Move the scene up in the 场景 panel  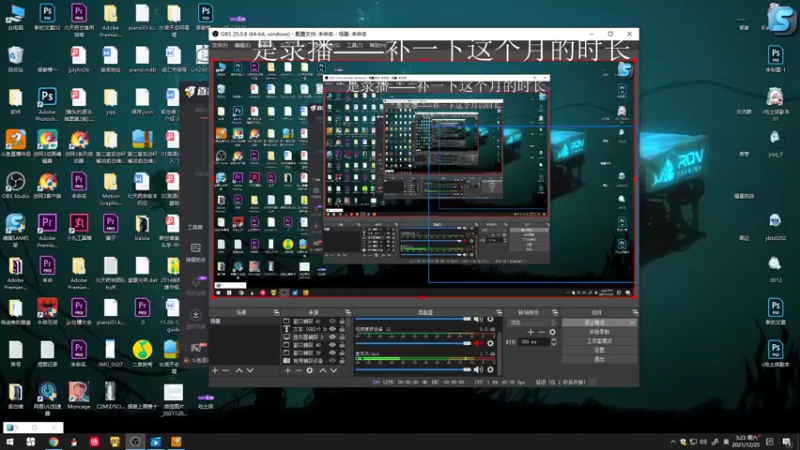tap(239, 370)
